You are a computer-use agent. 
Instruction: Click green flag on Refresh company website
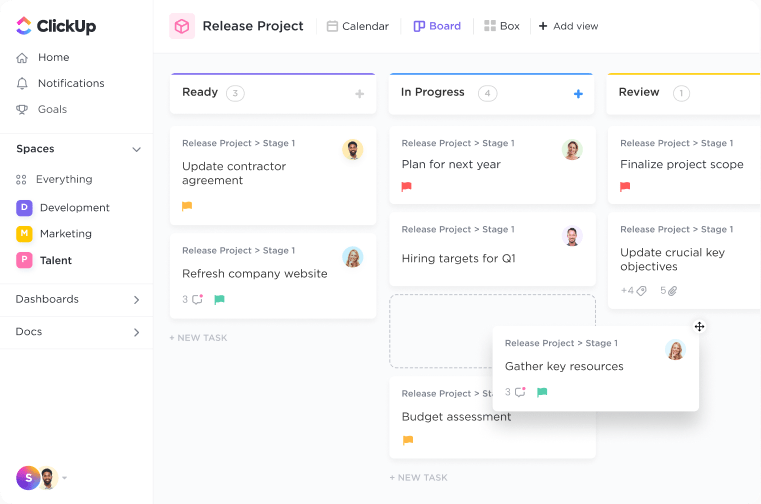(x=219, y=300)
